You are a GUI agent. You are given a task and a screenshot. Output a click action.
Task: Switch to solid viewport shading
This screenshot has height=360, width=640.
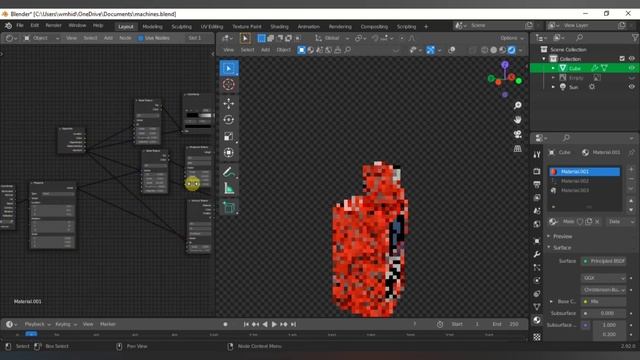tap(493, 50)
